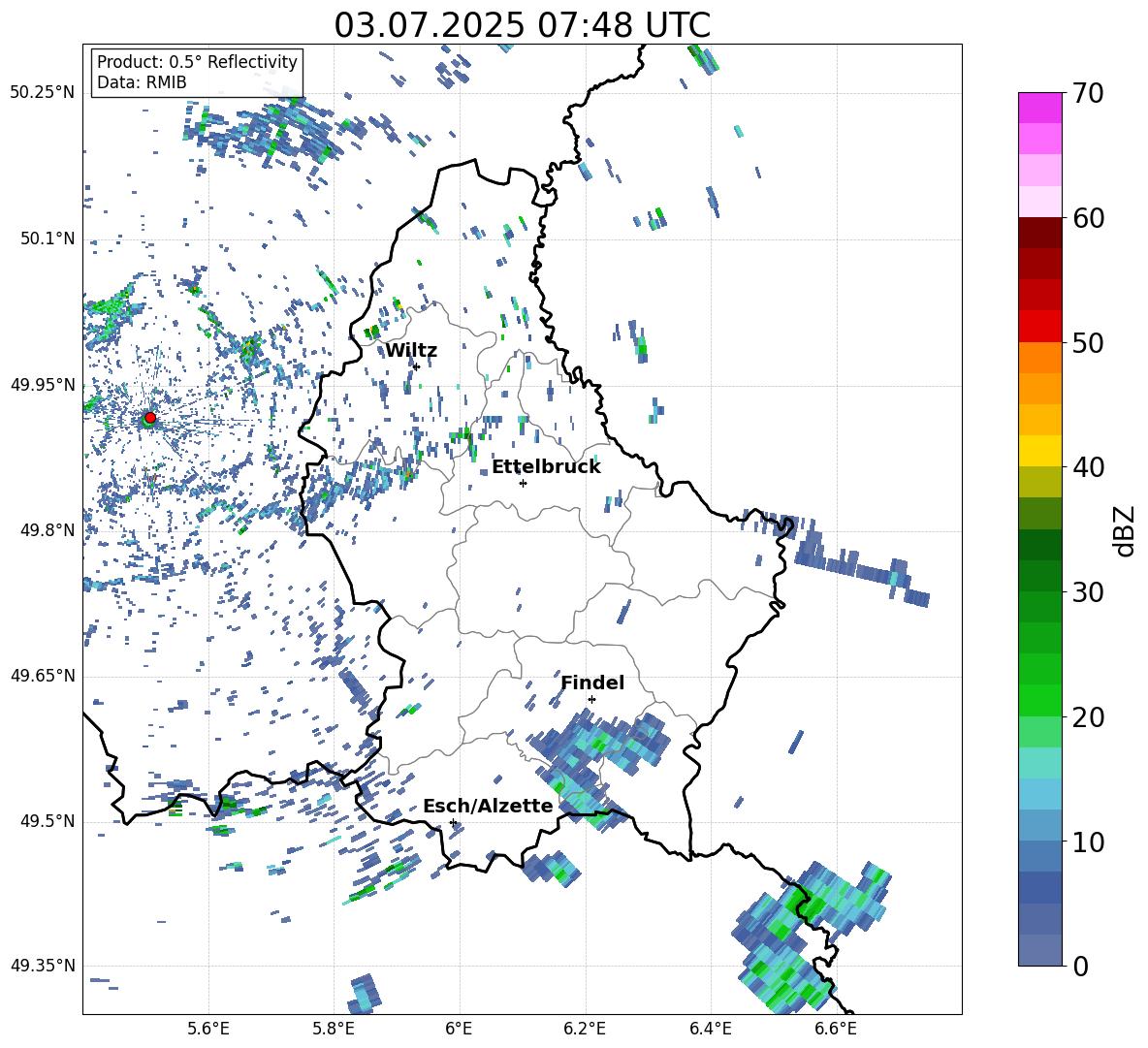1148x1048 pixels.
Task: Click the 49.95°N latitude label
Action: [x=43, y=385]
